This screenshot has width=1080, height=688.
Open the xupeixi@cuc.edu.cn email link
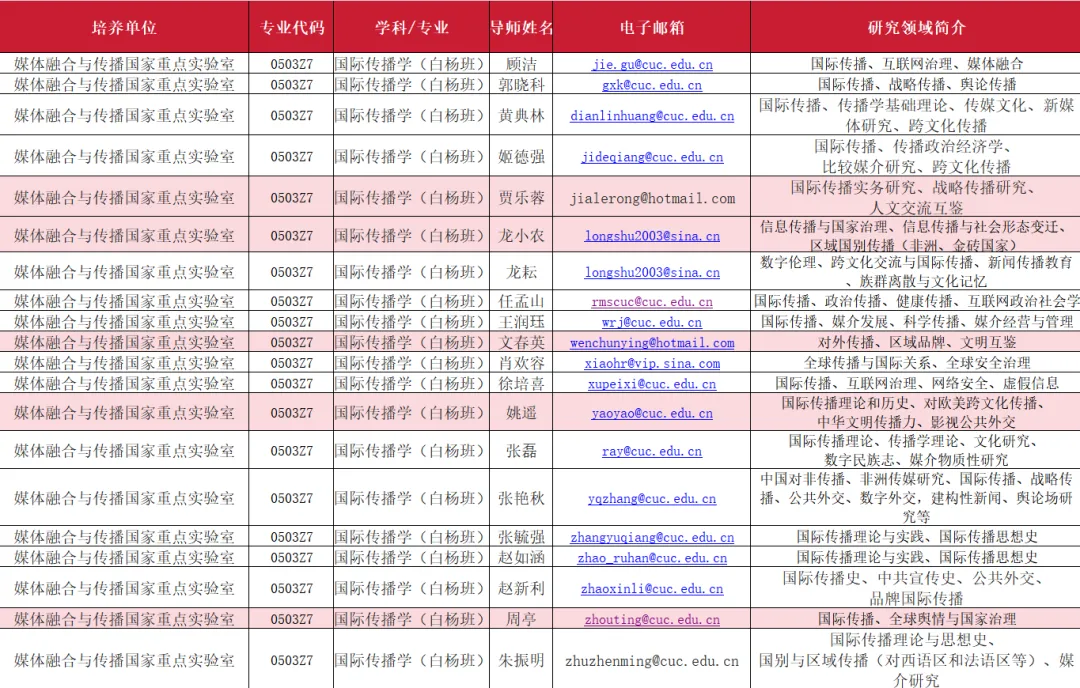[652, 384]
